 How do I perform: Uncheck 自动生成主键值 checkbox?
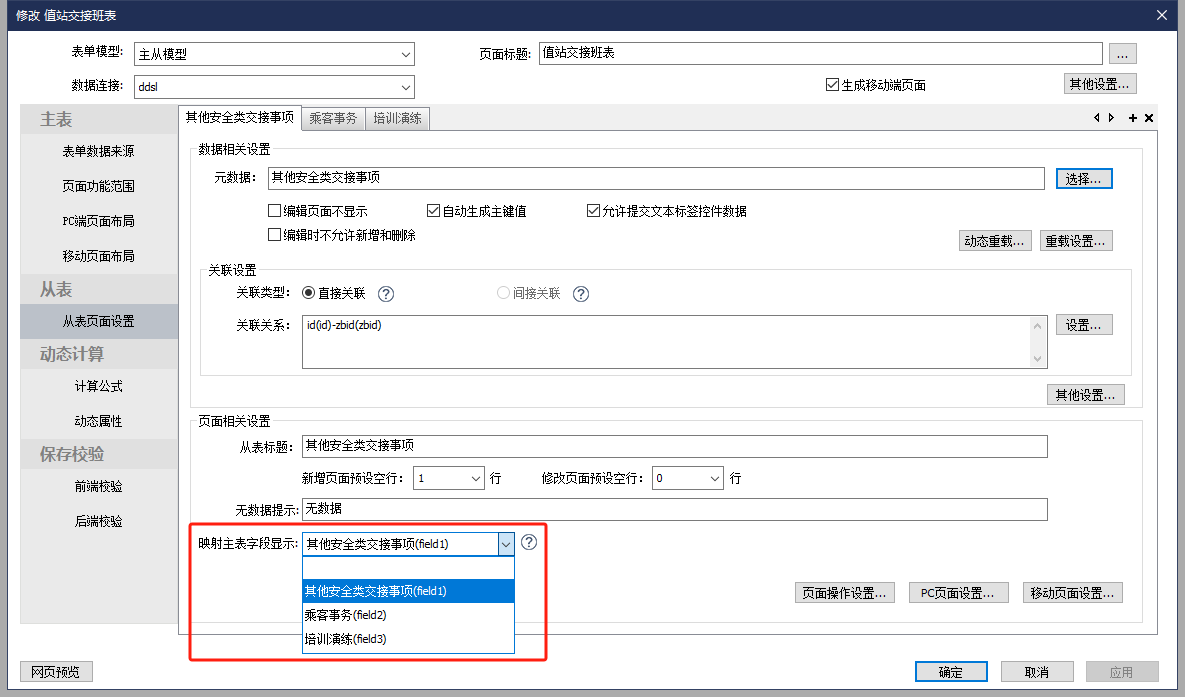pyautogui.click(x=433, y=211)
